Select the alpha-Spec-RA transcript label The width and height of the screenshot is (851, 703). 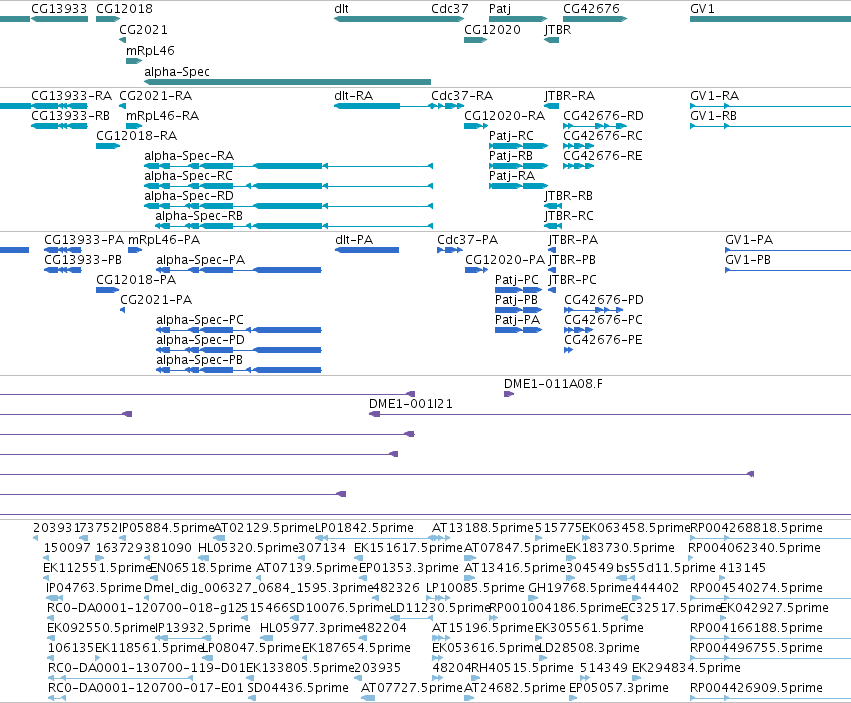(x=189, y=156)
